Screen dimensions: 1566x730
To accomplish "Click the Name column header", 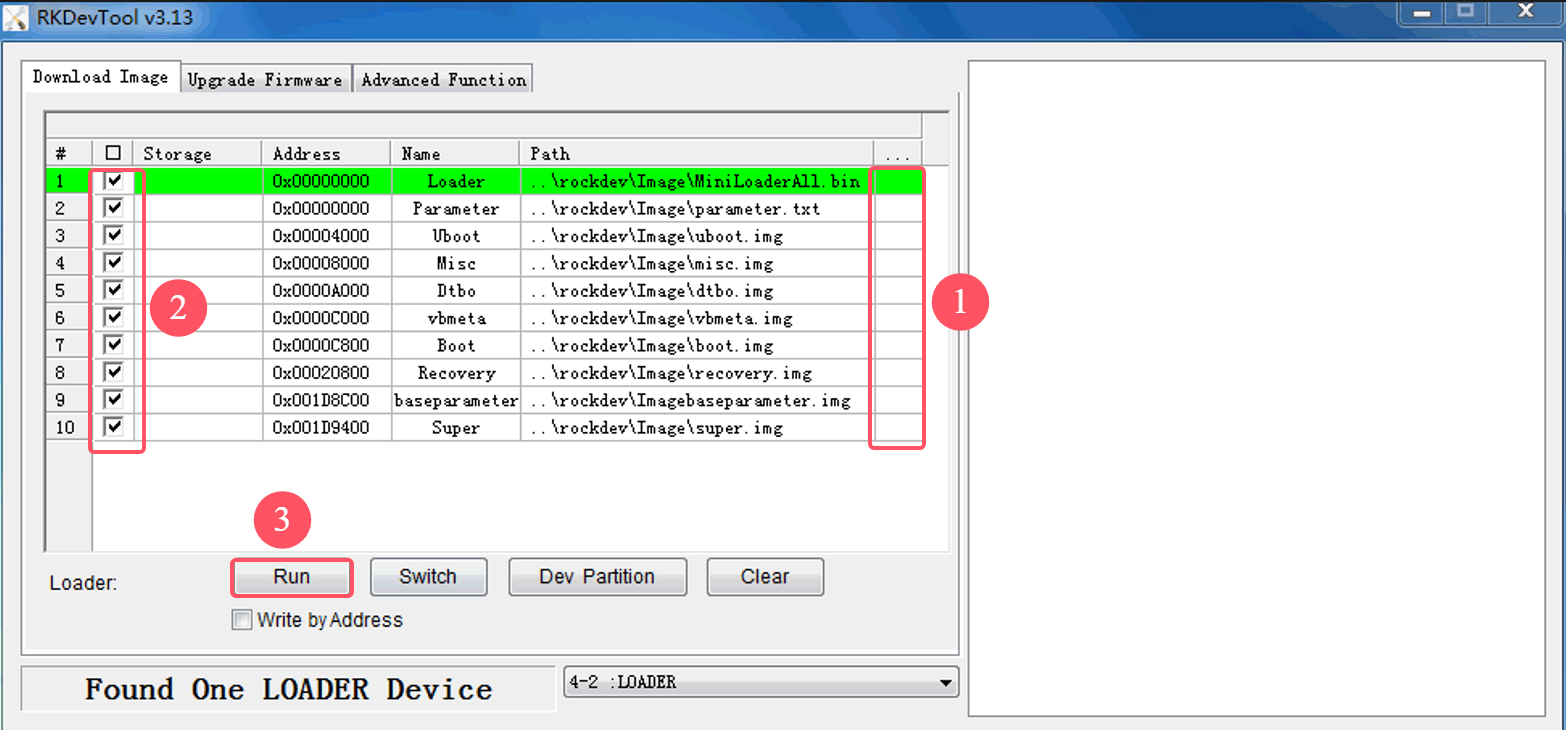I will [455, 154].
